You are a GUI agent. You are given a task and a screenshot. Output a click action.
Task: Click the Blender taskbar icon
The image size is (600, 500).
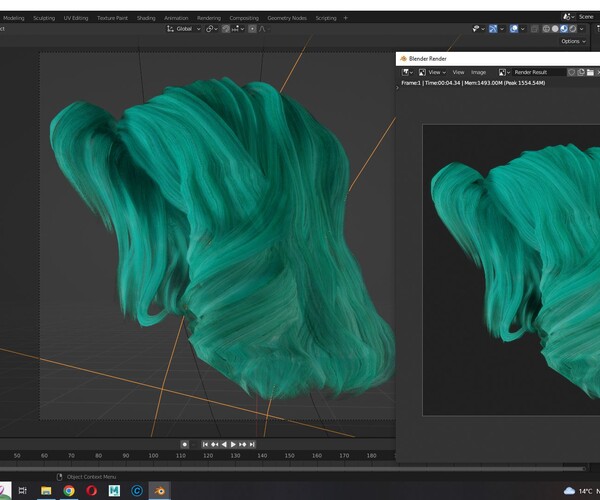tap(160, 490)
